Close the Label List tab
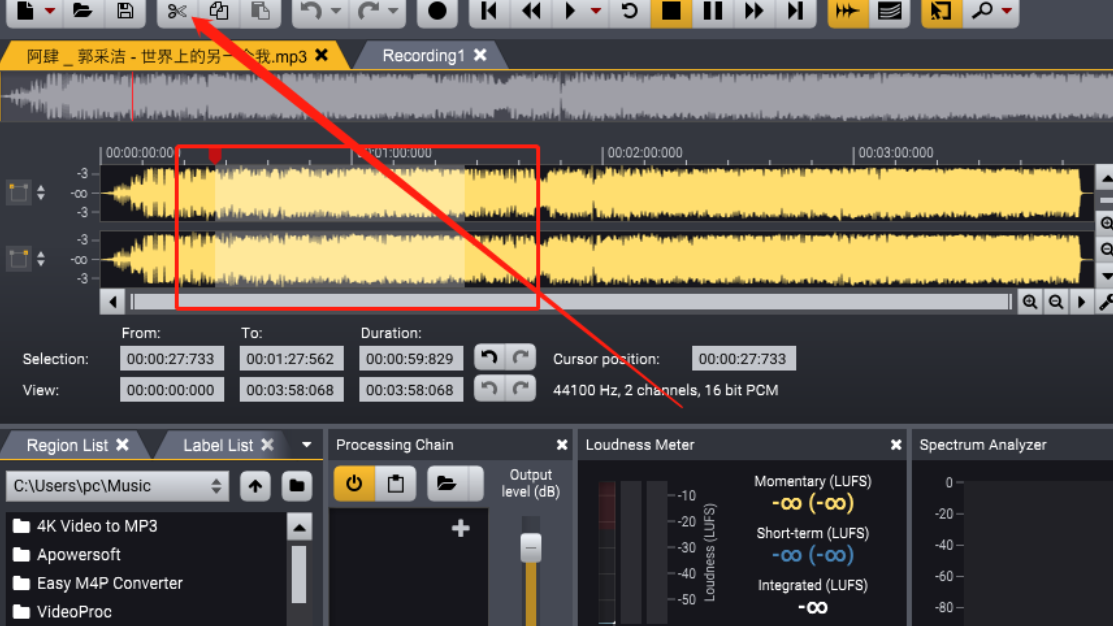Viewport: 1113px width, 626px height. tap(268, 444)
